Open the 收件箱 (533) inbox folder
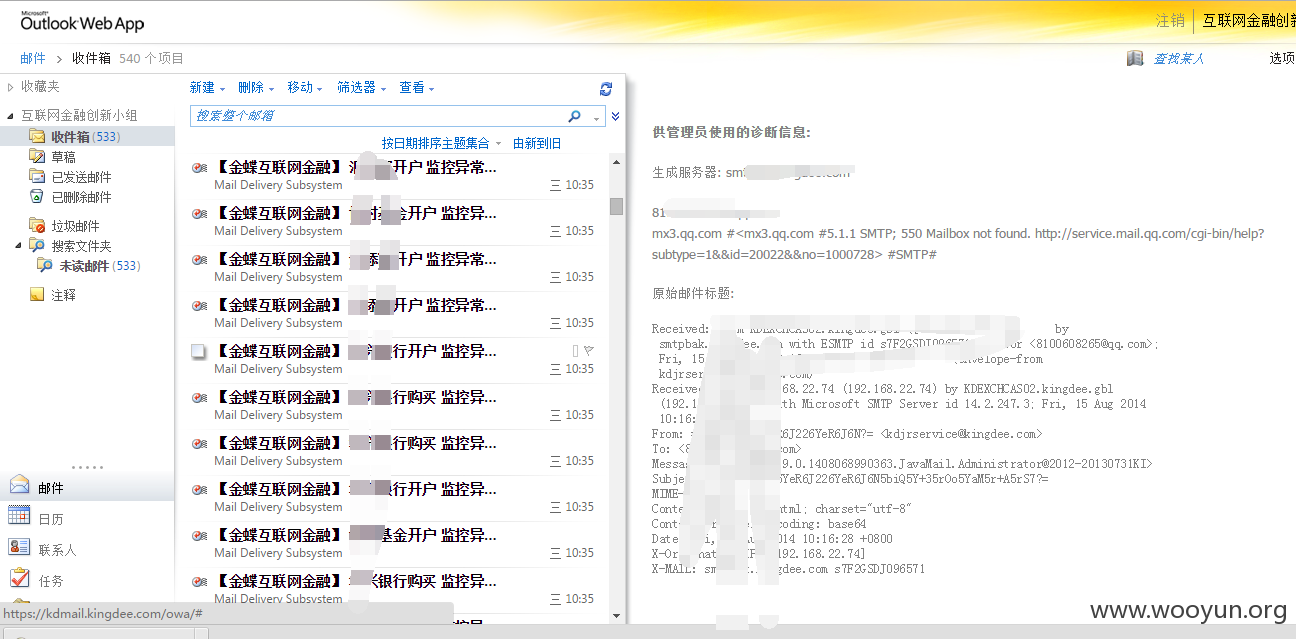The width and height of the screenshot is (1296, 639). pyautogui.click(x=86, y=137)
